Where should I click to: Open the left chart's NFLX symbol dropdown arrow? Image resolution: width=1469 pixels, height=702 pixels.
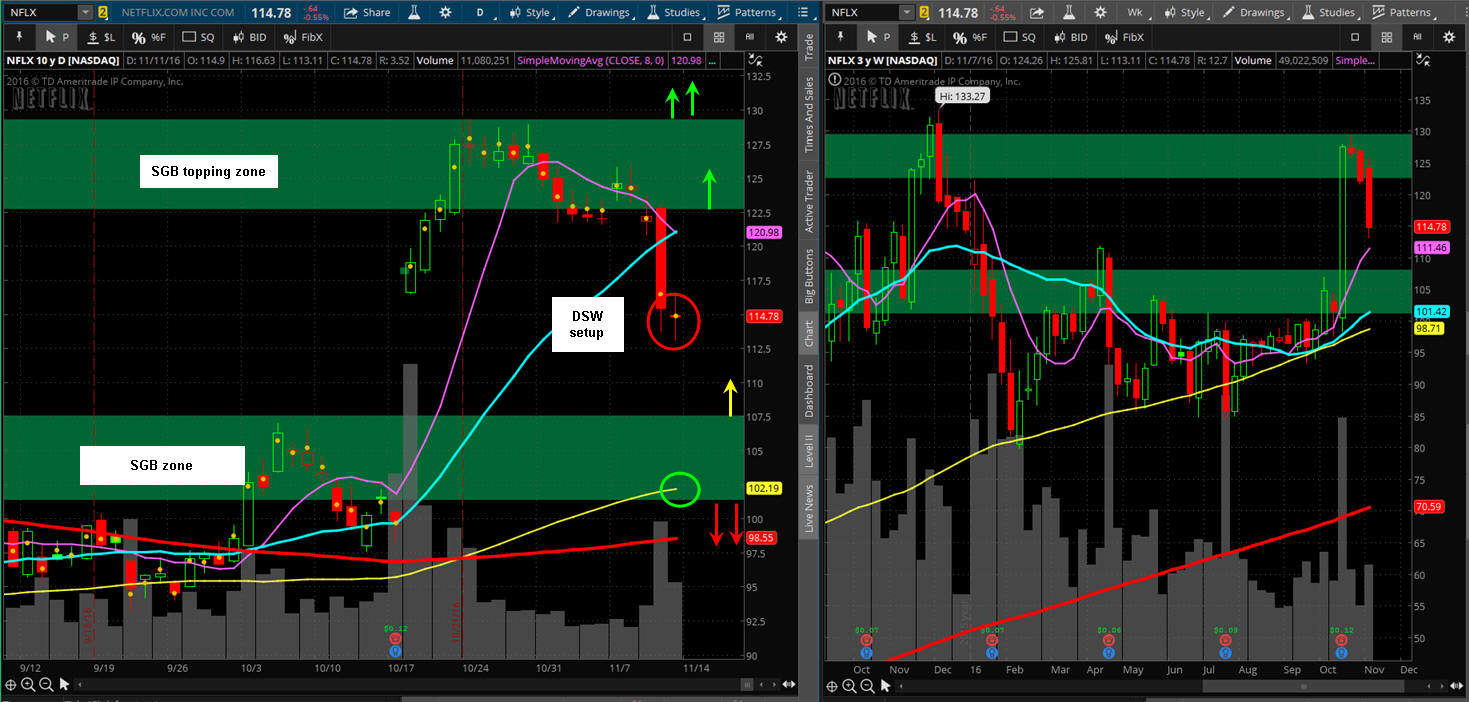(84, 13)
